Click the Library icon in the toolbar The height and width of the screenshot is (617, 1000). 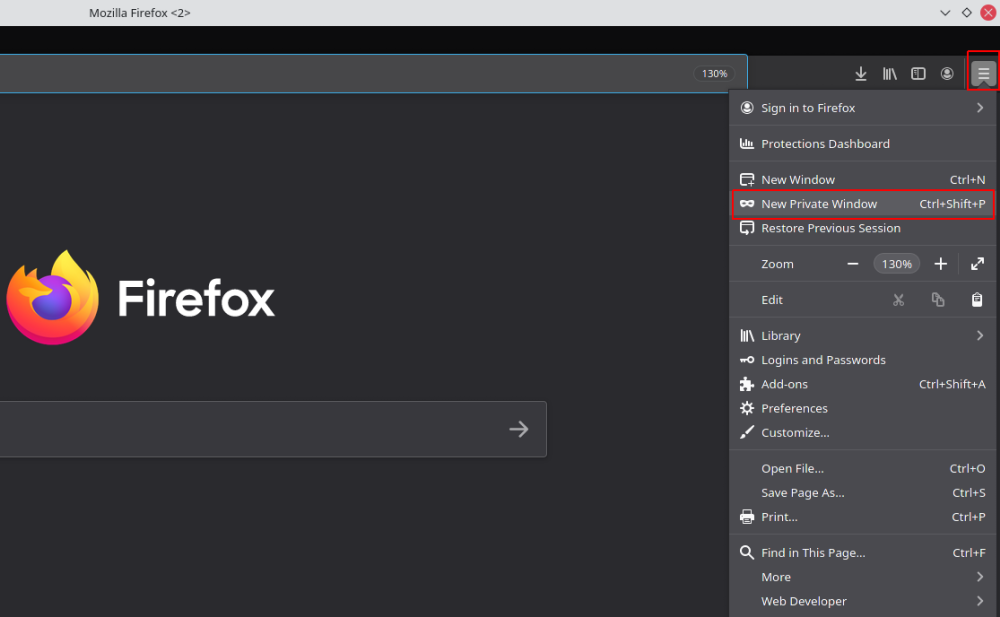tap(889, 73)
